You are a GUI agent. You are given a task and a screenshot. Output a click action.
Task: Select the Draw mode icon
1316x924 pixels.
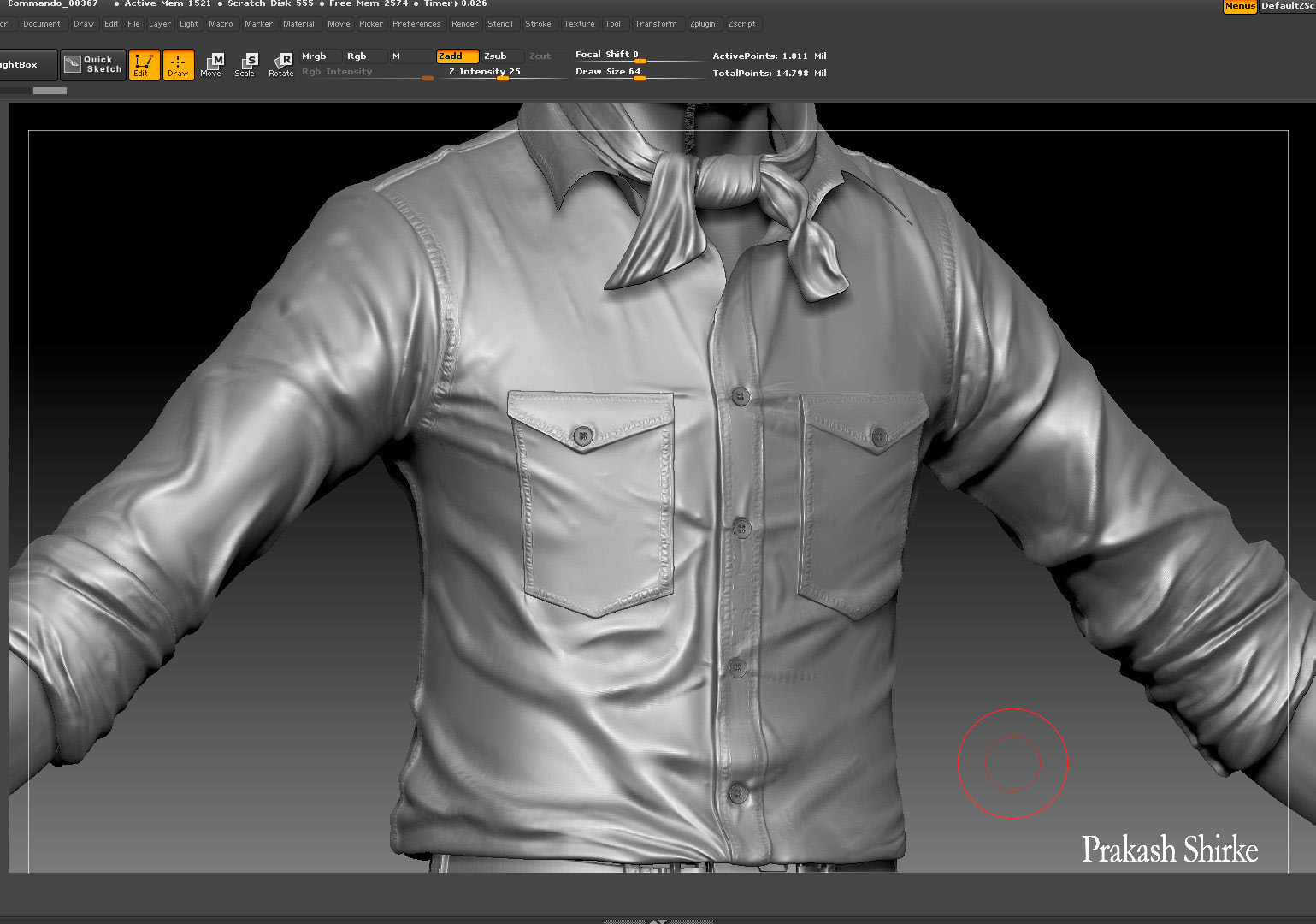[178, 64]
